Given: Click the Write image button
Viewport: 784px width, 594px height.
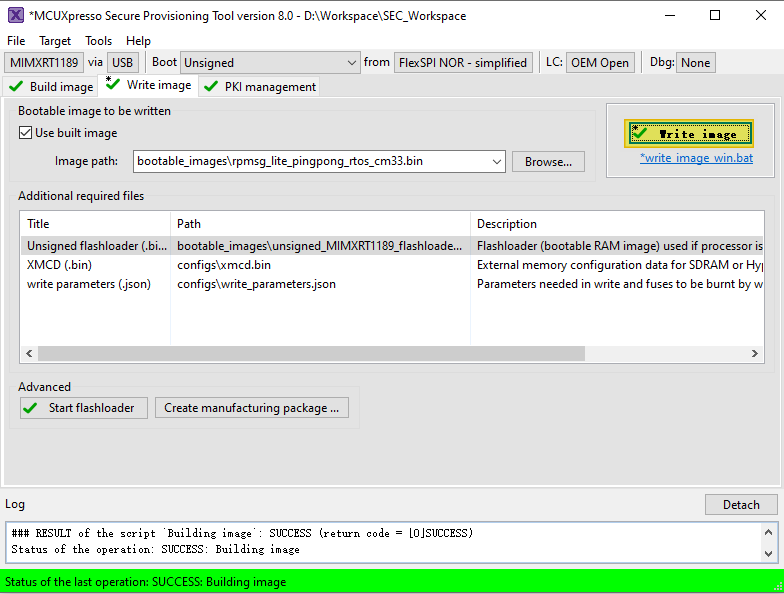Looking at the screenshot, I should [x=689, y=134].
